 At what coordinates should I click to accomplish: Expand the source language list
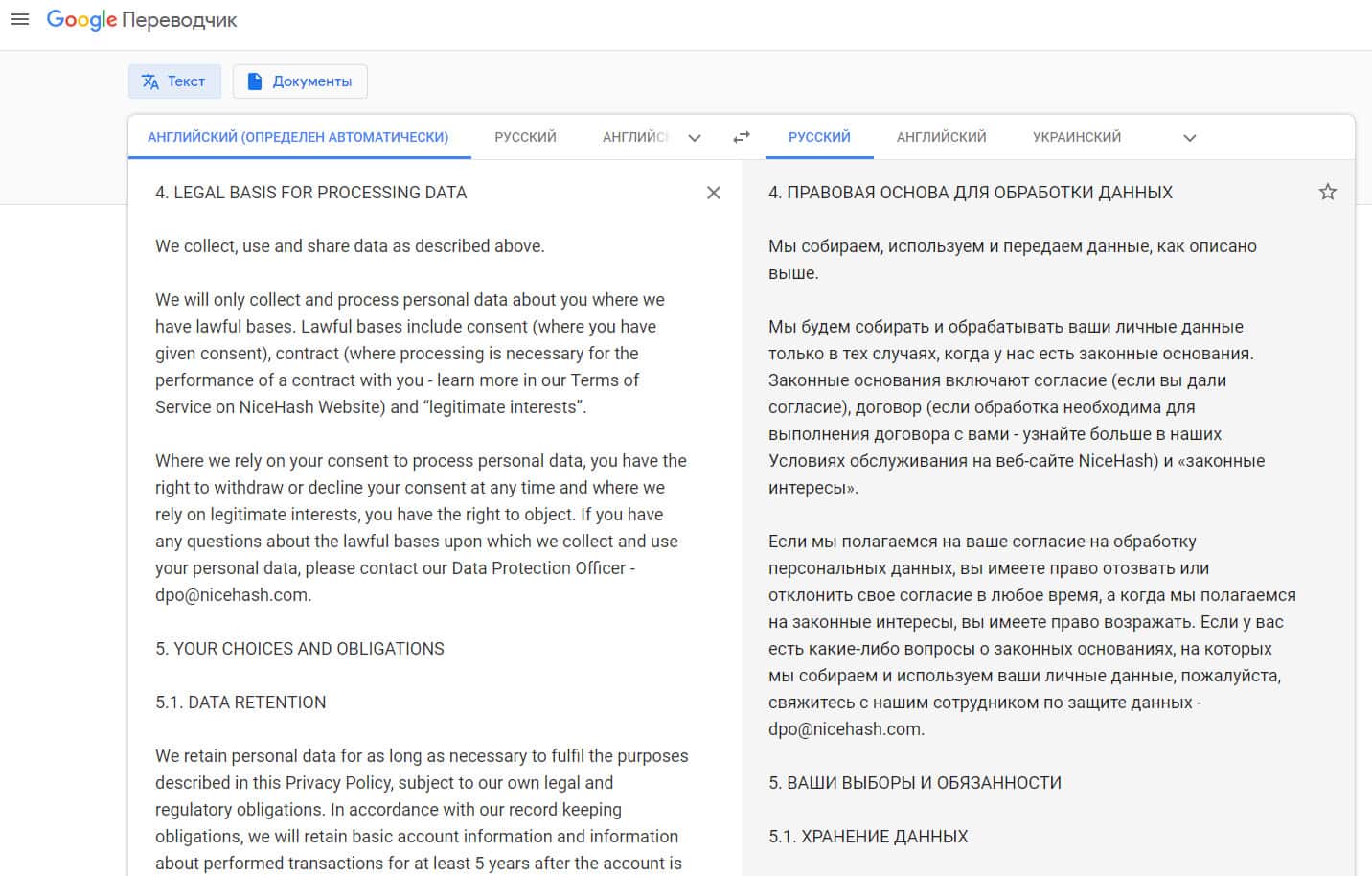695,137
